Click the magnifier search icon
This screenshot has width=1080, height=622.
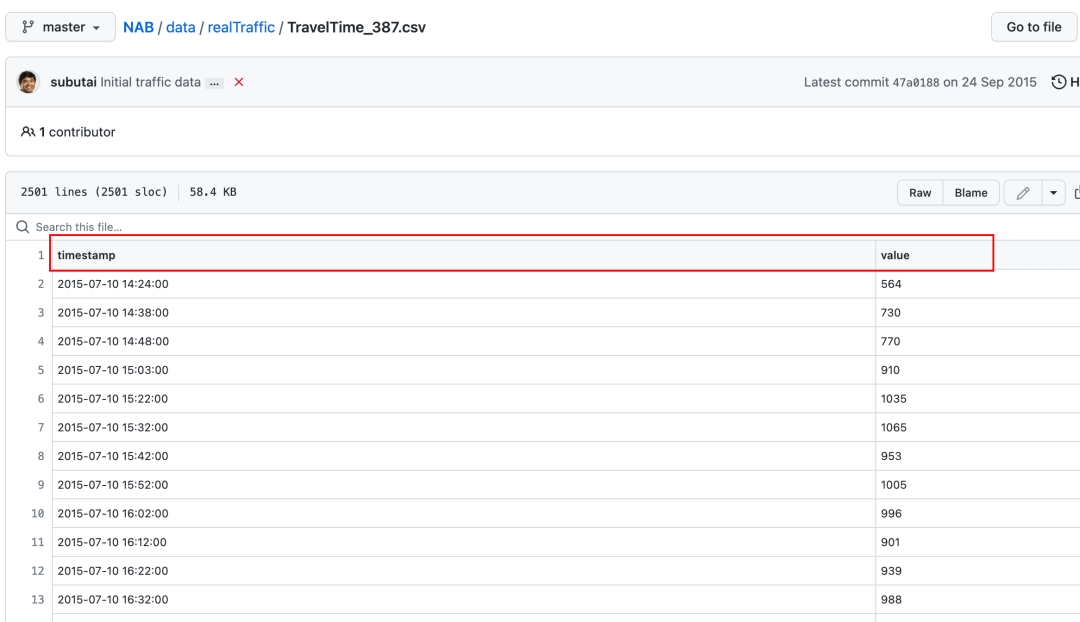coord(23,227)
